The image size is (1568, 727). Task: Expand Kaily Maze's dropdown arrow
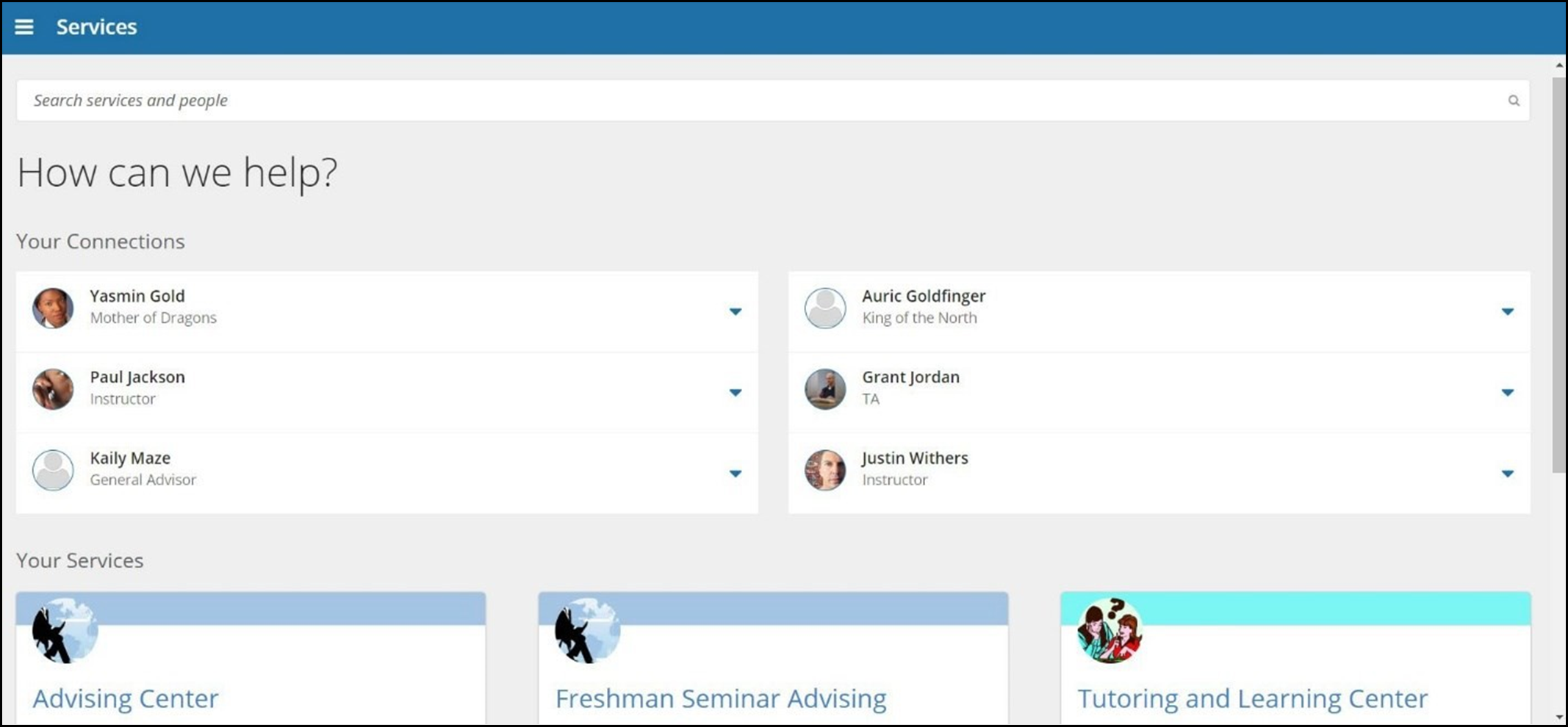[x=735, y=474]
